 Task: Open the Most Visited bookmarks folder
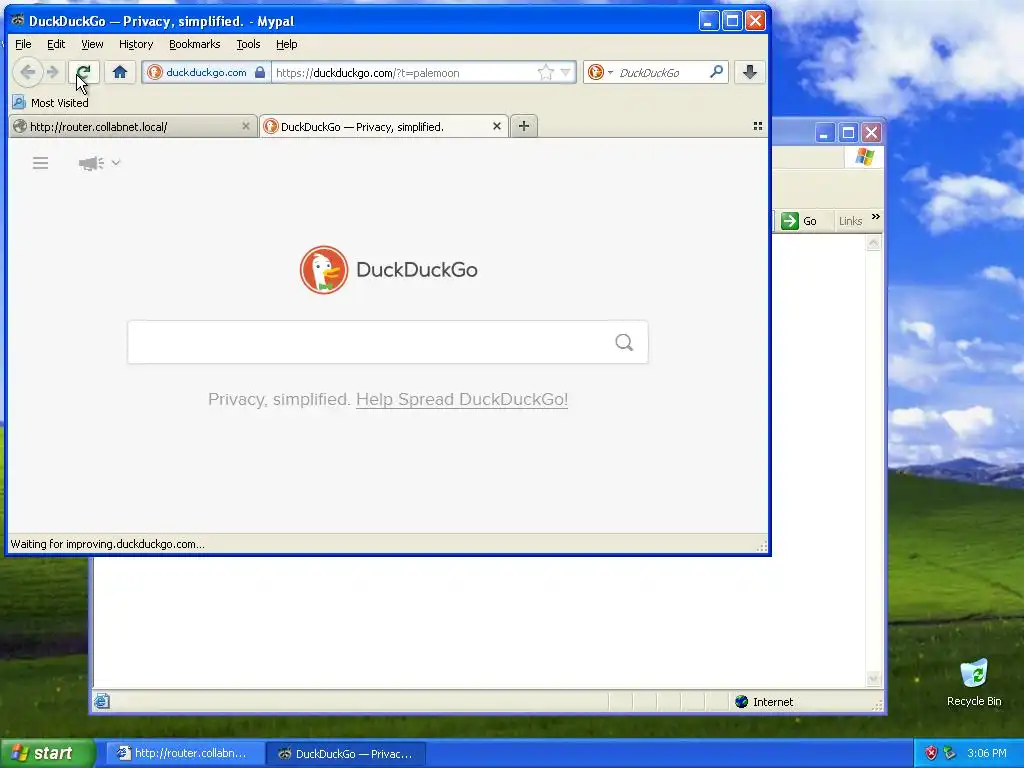50,103
